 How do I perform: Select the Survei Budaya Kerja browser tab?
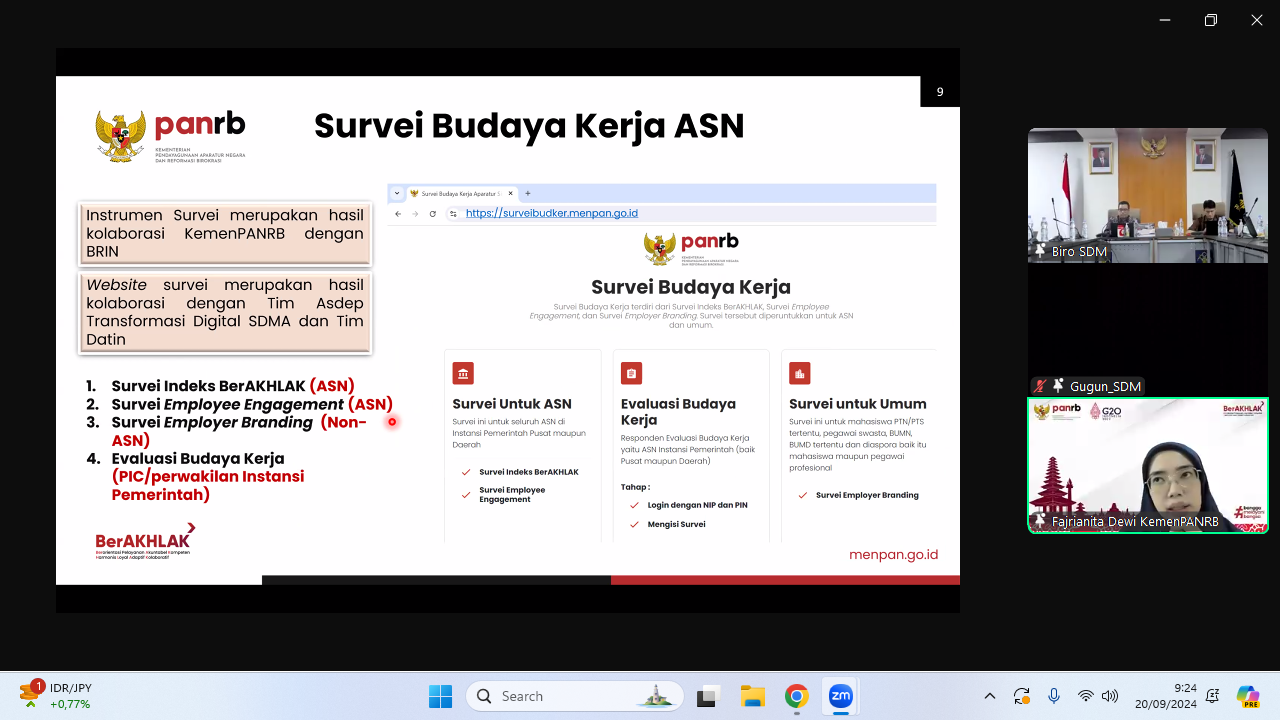point(460,193)
